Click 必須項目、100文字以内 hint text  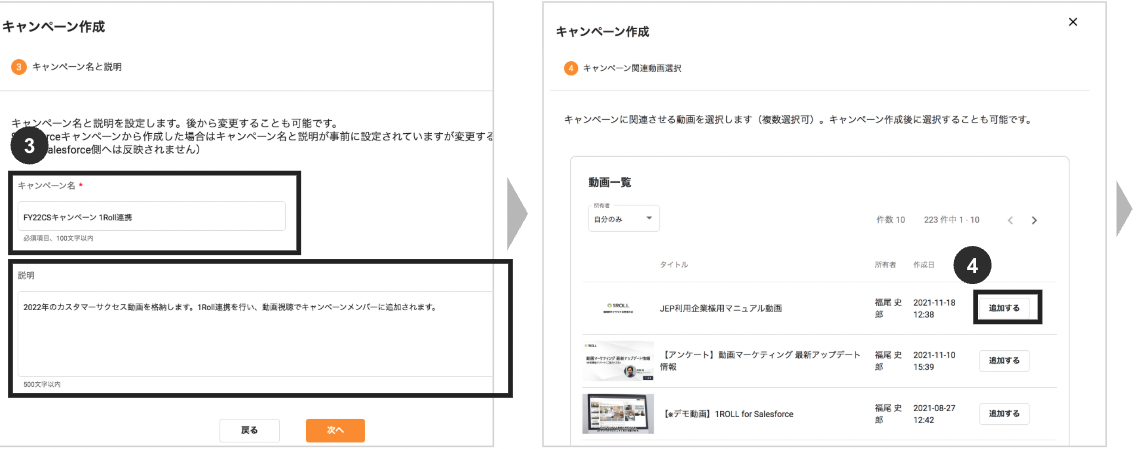click(58, 238)
